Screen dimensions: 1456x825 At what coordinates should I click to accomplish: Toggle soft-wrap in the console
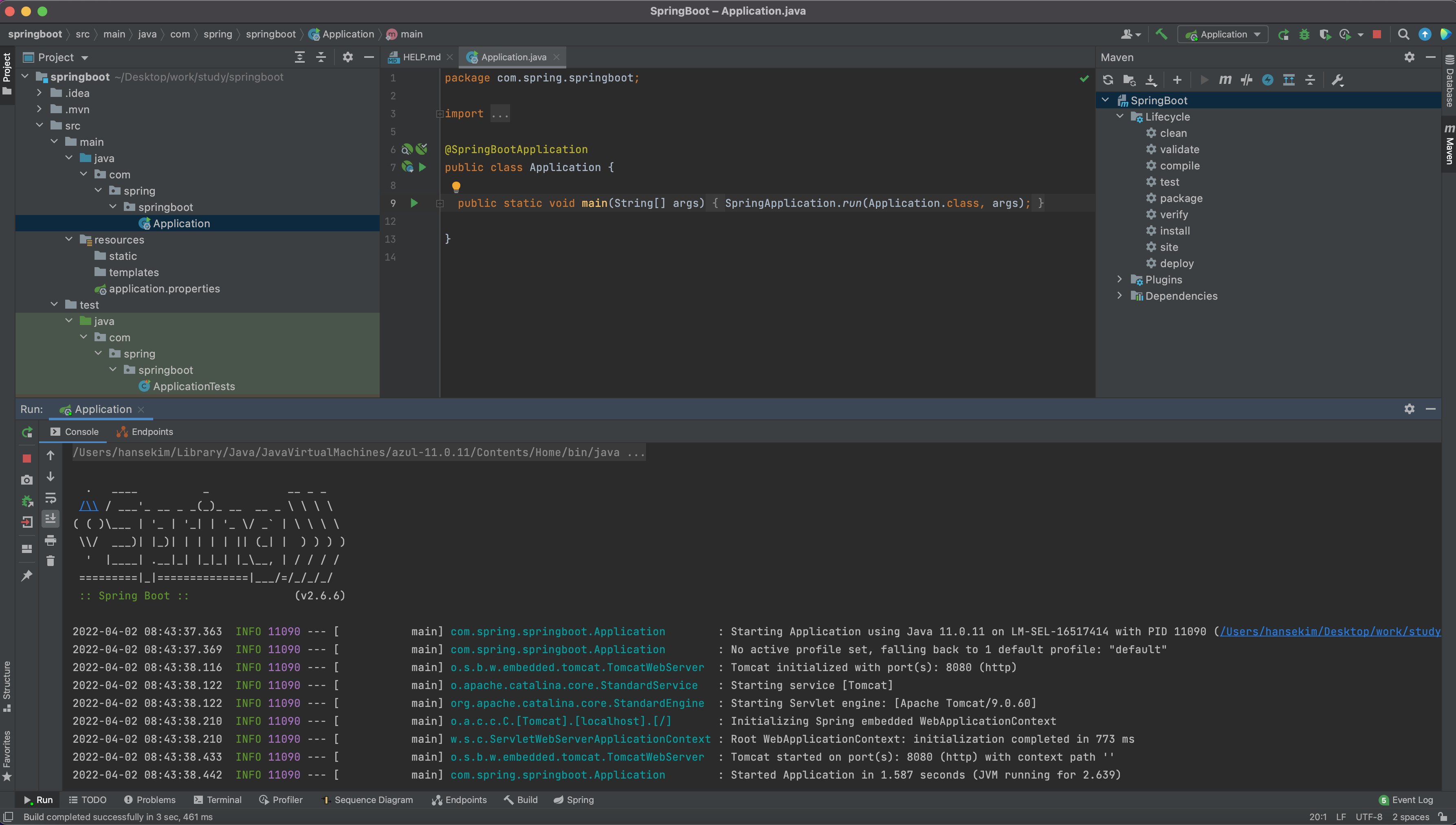(x=51, y=498)
